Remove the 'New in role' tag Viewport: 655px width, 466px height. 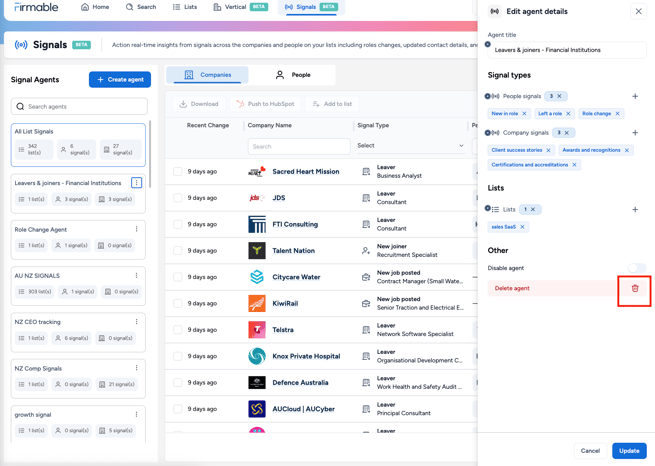tap(524, 114)
